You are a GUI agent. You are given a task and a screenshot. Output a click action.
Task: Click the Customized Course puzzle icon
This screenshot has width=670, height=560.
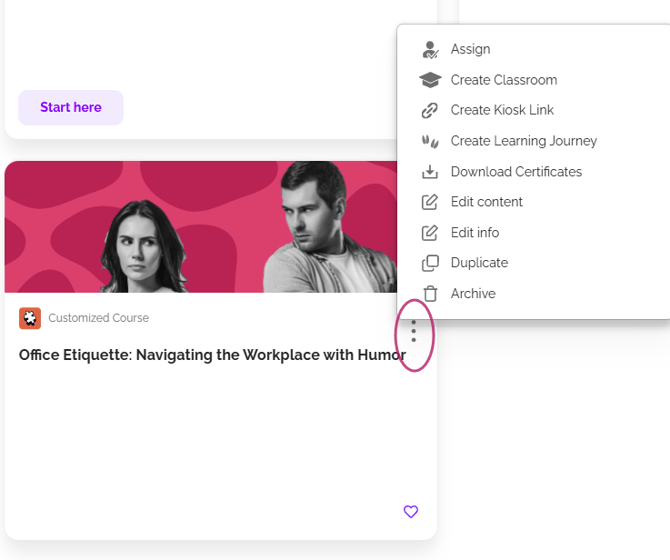point(30,318)
